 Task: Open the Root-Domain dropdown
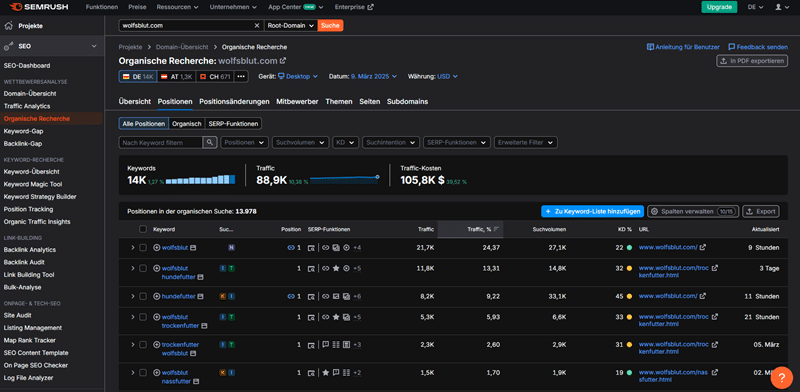291,26
